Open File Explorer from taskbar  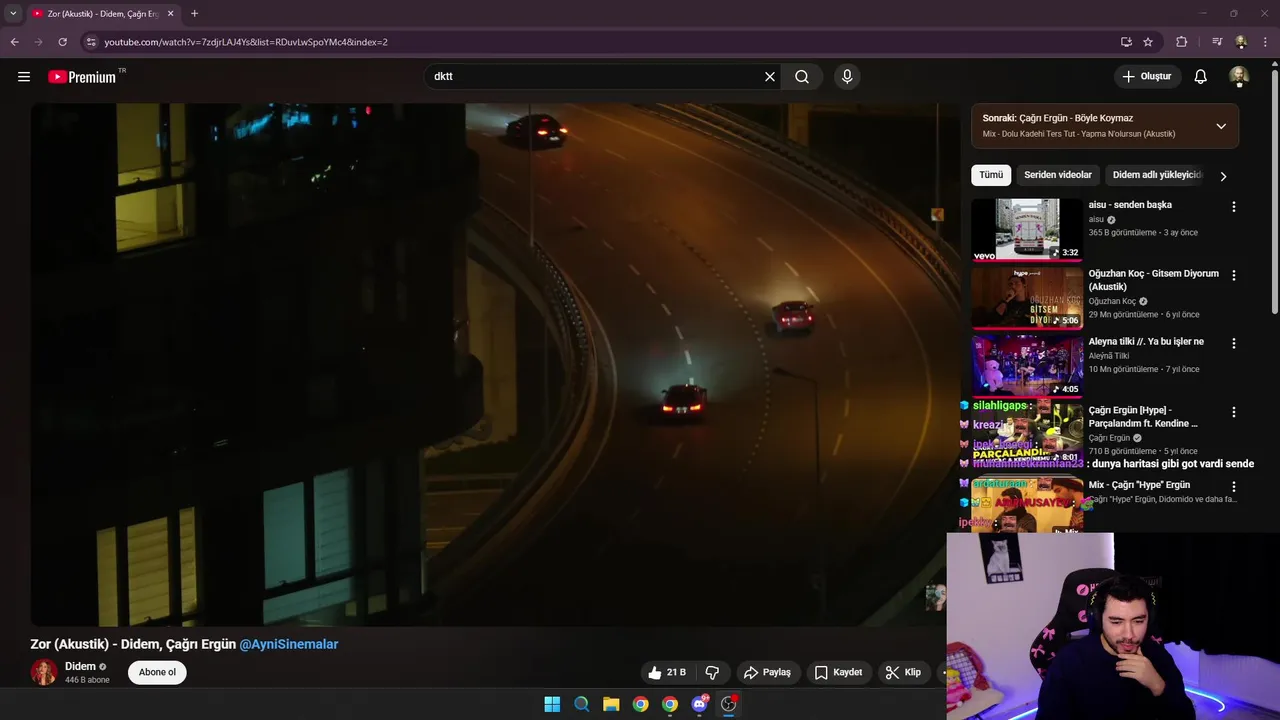click(611, 704)
